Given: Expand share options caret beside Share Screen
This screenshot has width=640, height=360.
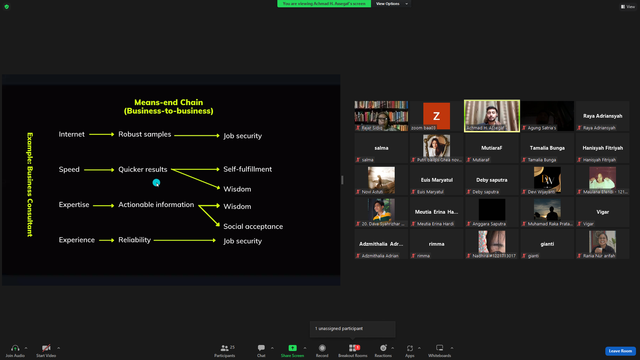Looking at the screenshot, I should coord(305,348).
